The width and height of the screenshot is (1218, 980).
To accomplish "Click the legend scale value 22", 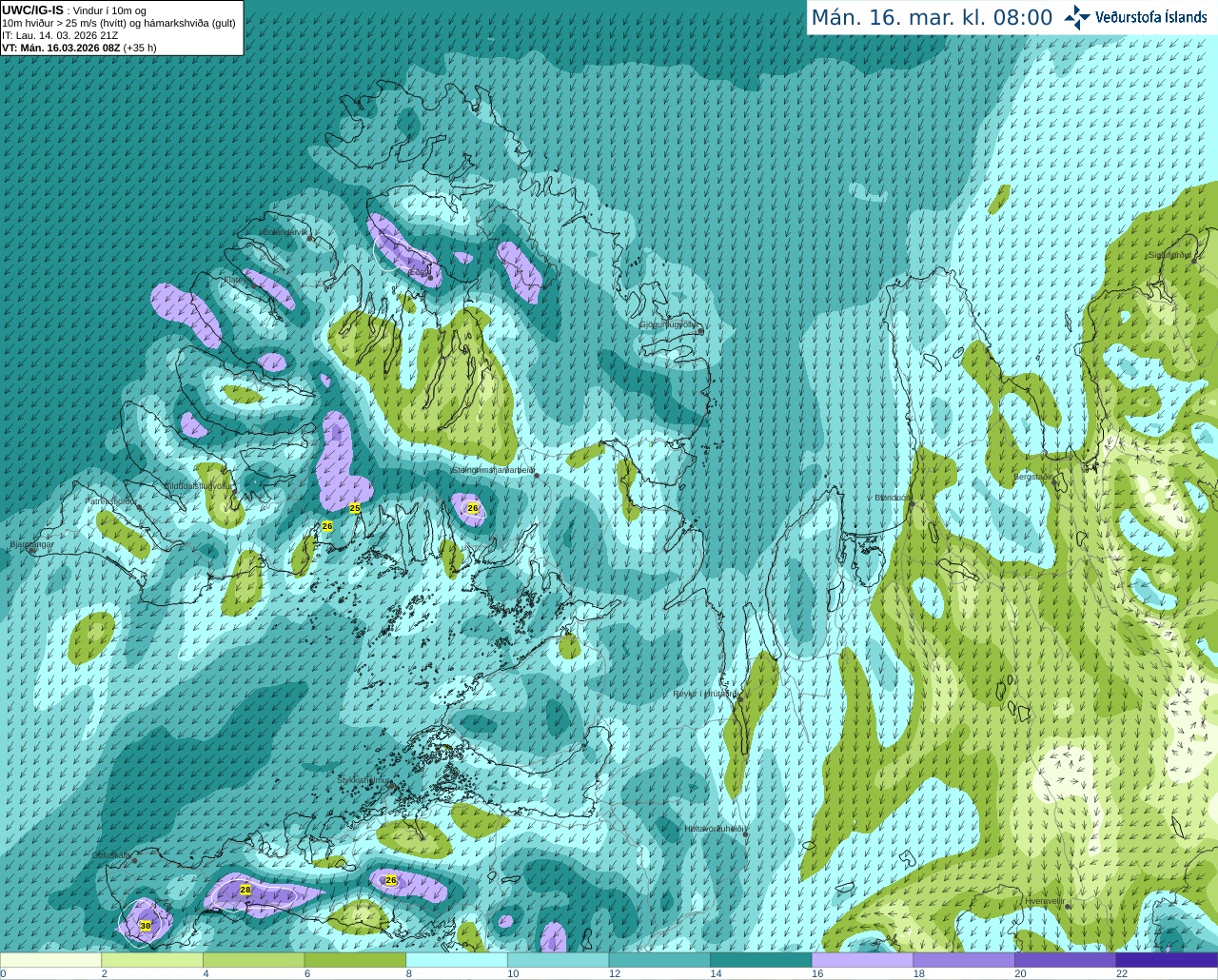I will 1122,973.
